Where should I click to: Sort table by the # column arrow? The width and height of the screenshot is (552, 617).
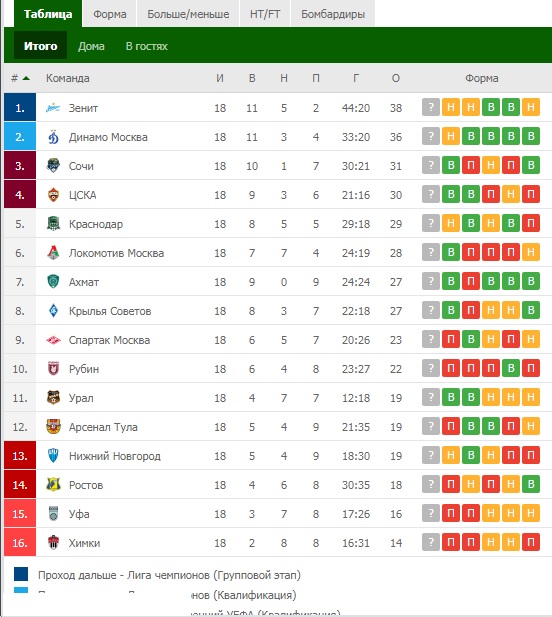pyautogui.click(x=26, y=78)
